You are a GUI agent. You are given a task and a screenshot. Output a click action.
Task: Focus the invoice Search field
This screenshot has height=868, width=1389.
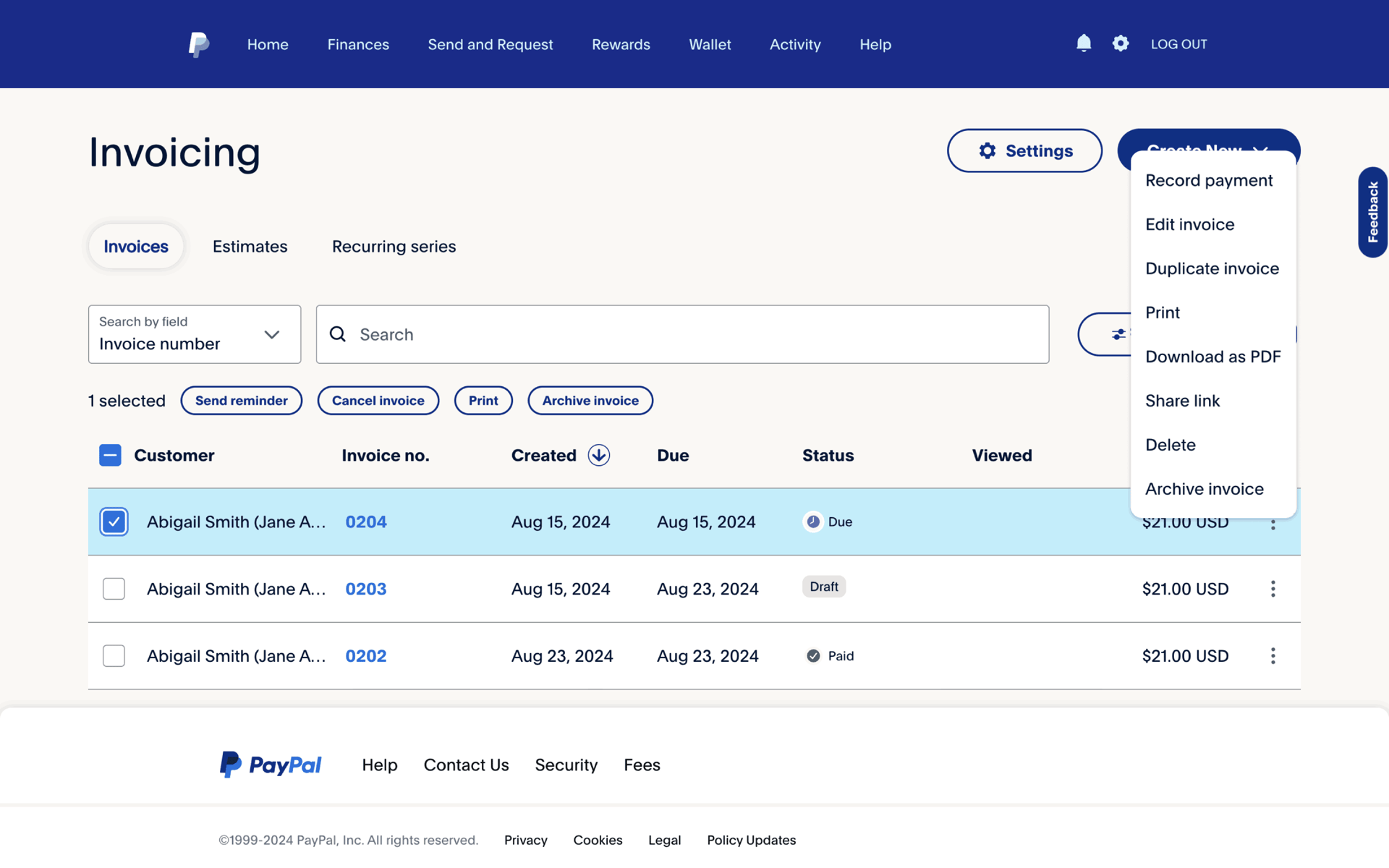click(x=682, y=334)
